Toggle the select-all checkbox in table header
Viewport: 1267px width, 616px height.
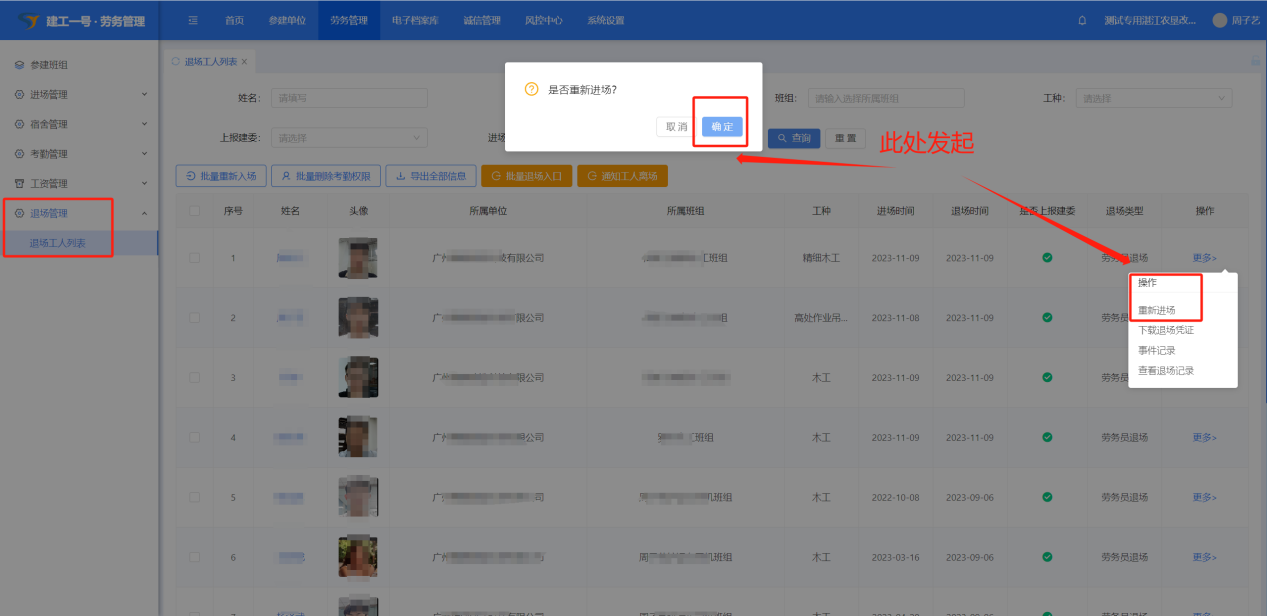click(194, 211)
